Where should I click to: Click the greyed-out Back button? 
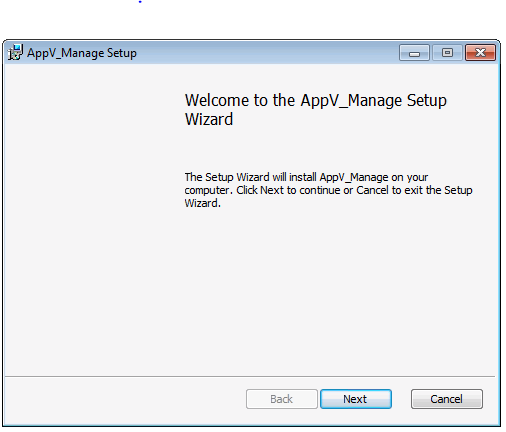click(x=282, y=399)
